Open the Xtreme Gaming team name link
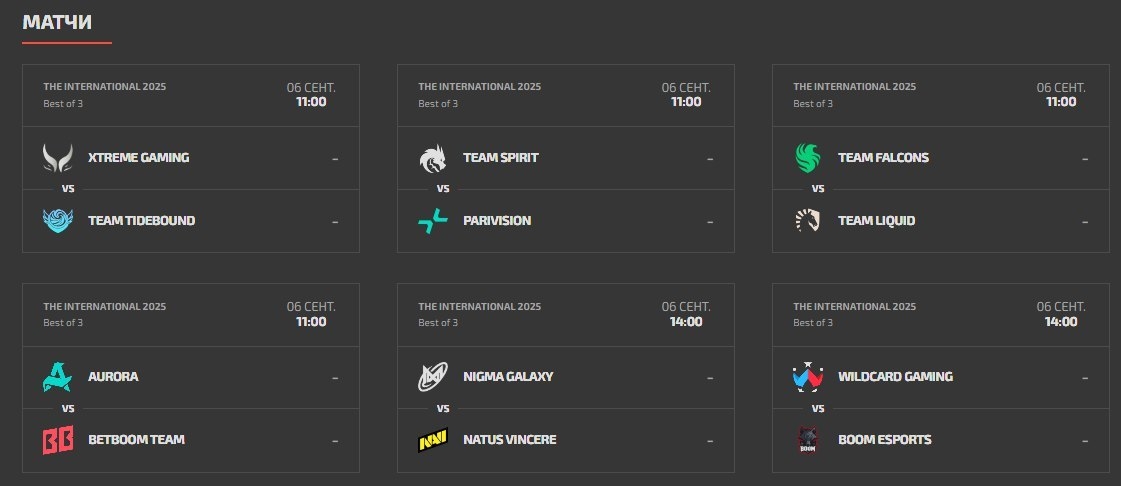Screen dimensions: 1121x486 [x=138, y=158]
